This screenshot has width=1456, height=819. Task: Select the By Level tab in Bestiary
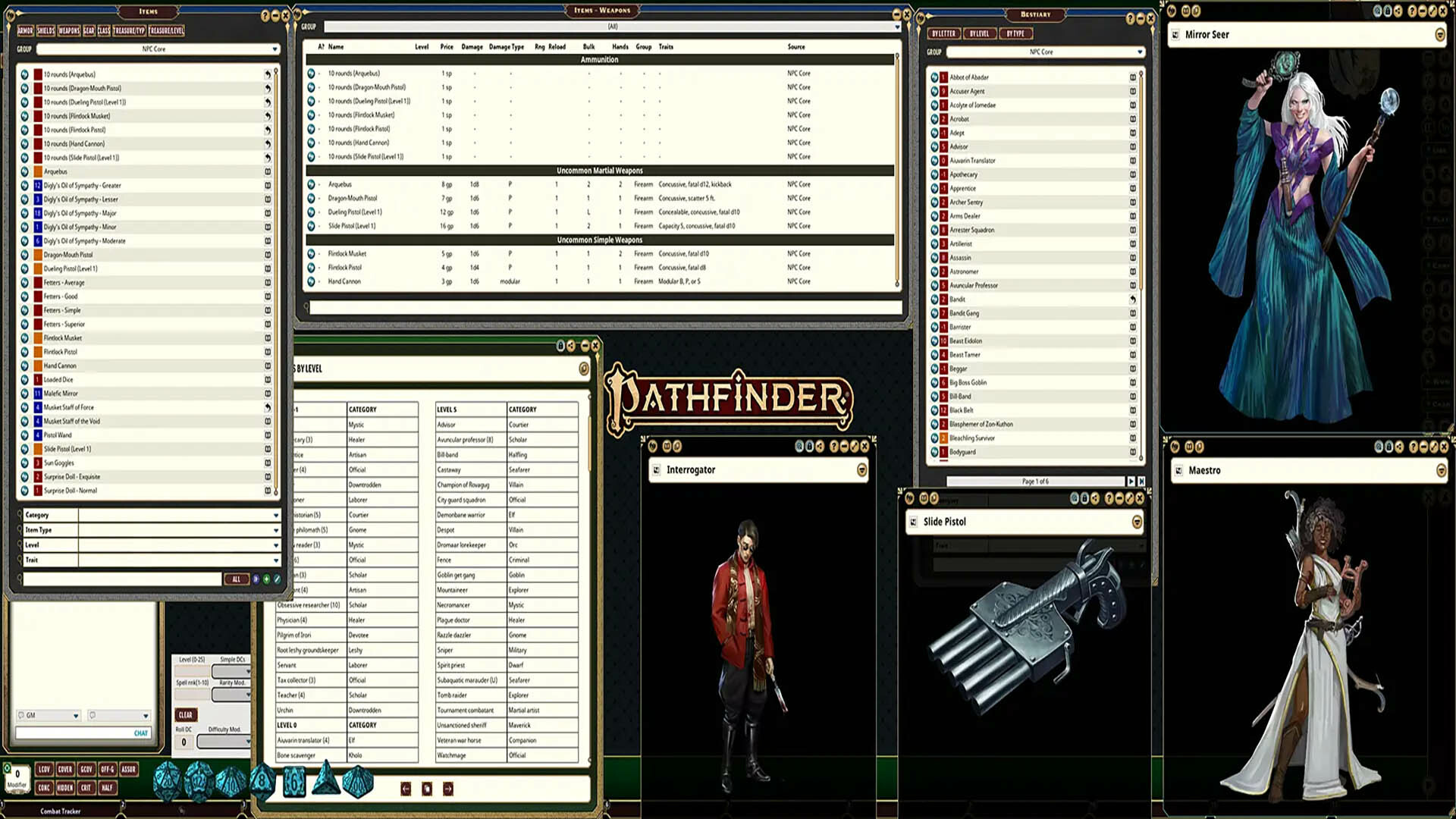978,34
